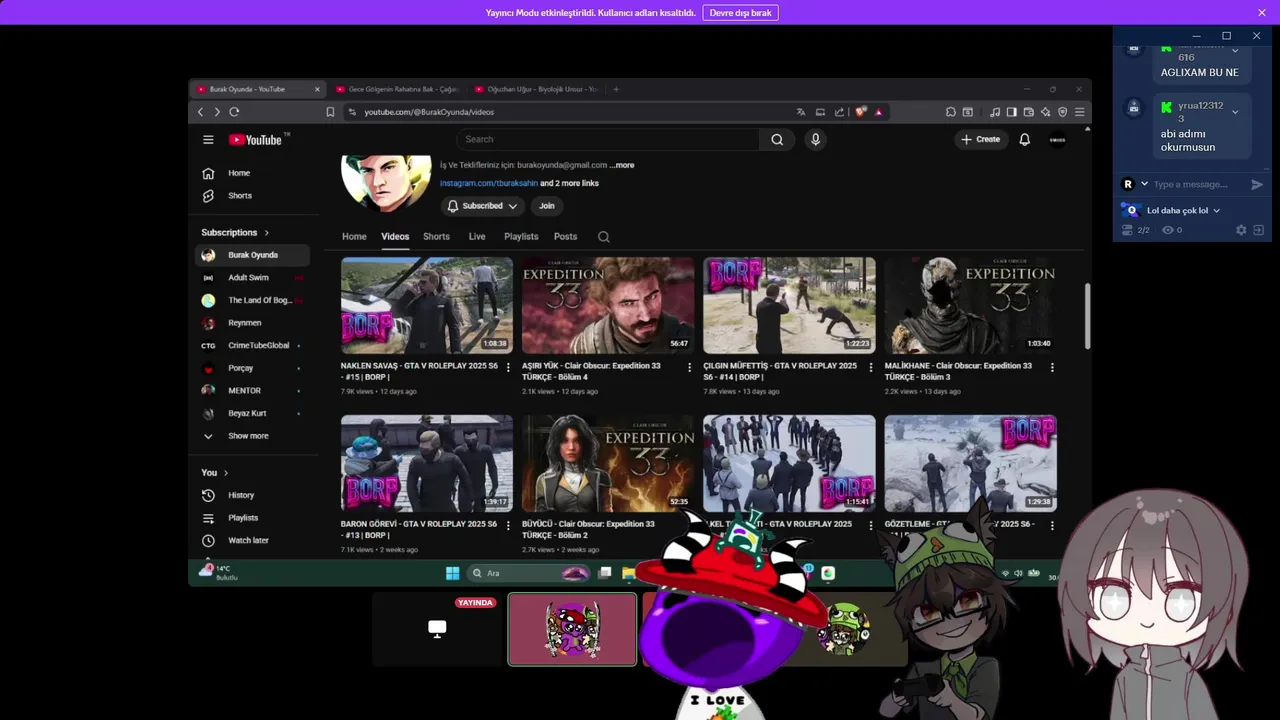This screenshot has height=720, width=1280.
Task: Search within channel magnifier icon
Action: pyautogui.click(x=603, y=237)
